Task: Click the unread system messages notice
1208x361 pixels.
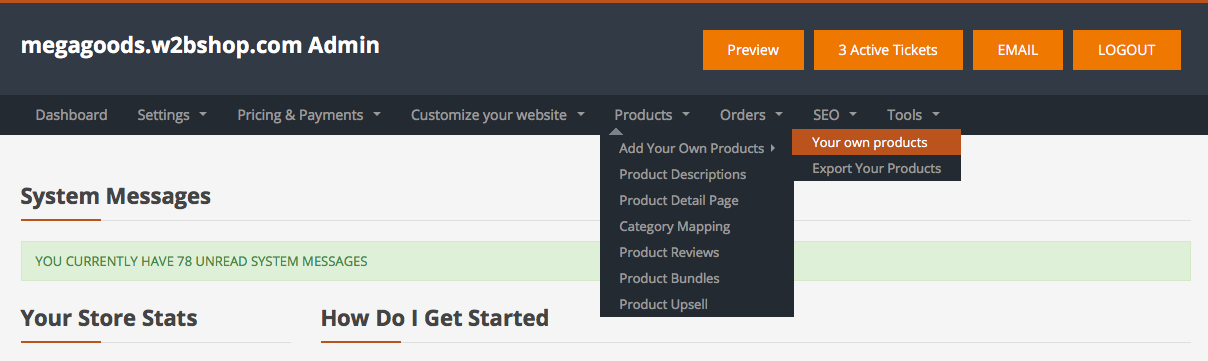Action: (x=606, y=261)
